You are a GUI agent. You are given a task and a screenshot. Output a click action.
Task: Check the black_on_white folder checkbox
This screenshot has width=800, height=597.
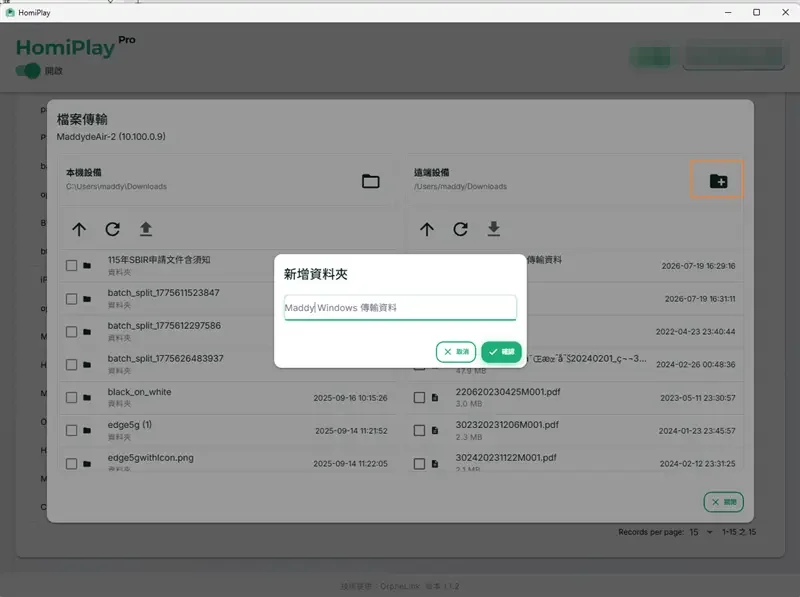(71, 397)
